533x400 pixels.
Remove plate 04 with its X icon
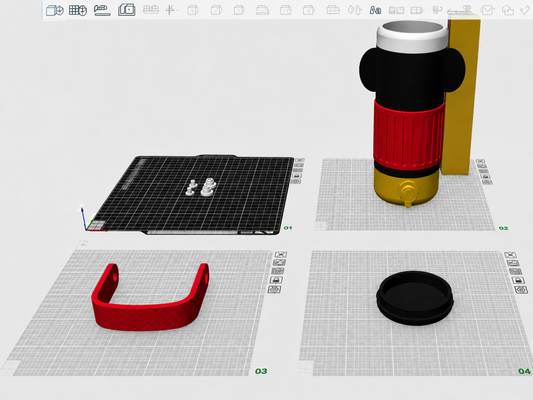[x=510, y=255]
